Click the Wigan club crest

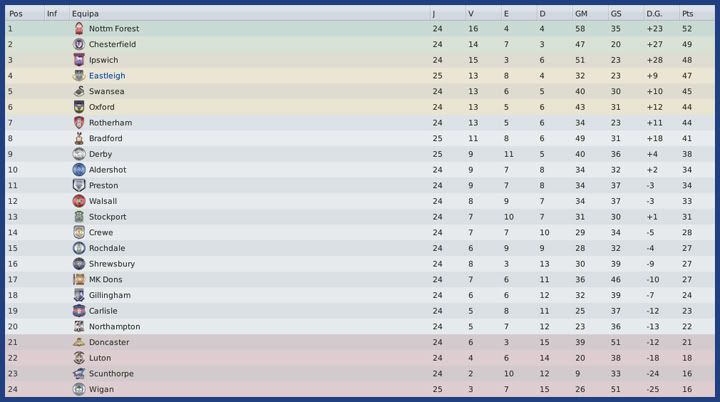click(79, 389)
